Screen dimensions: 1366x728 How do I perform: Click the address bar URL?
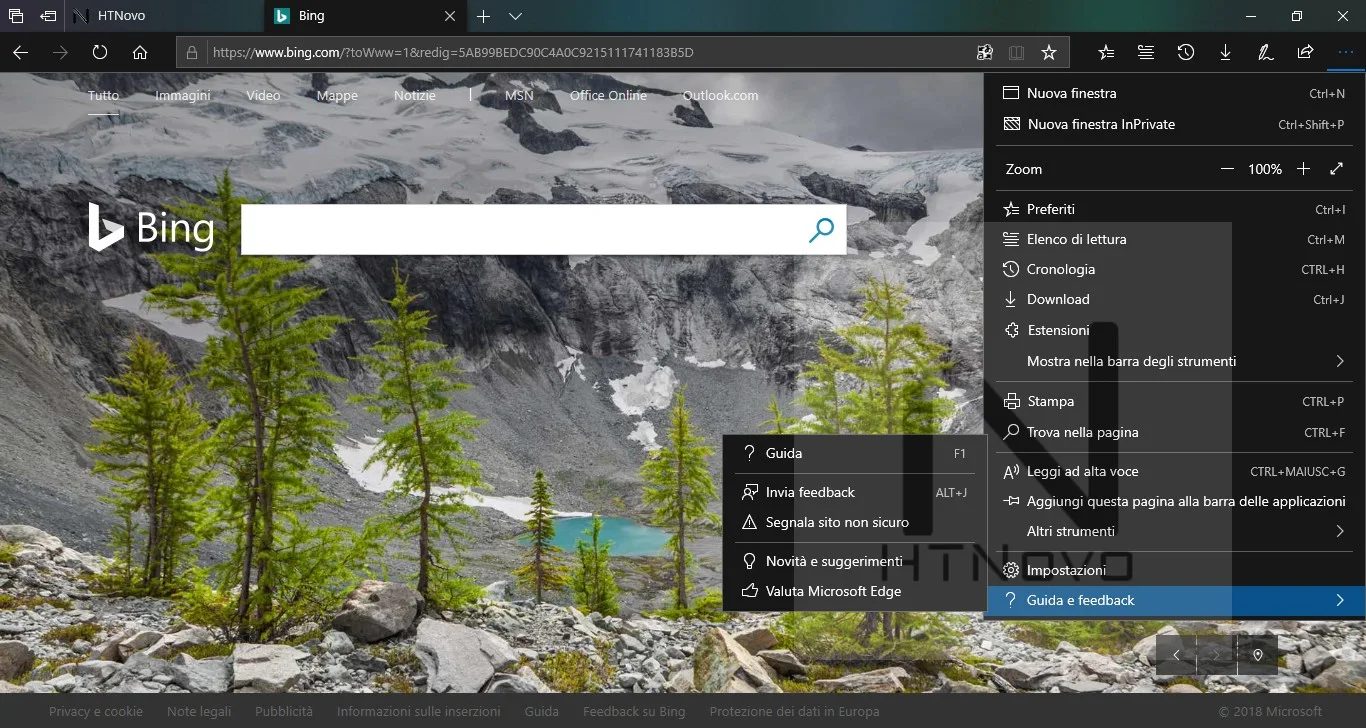point(453,52)
